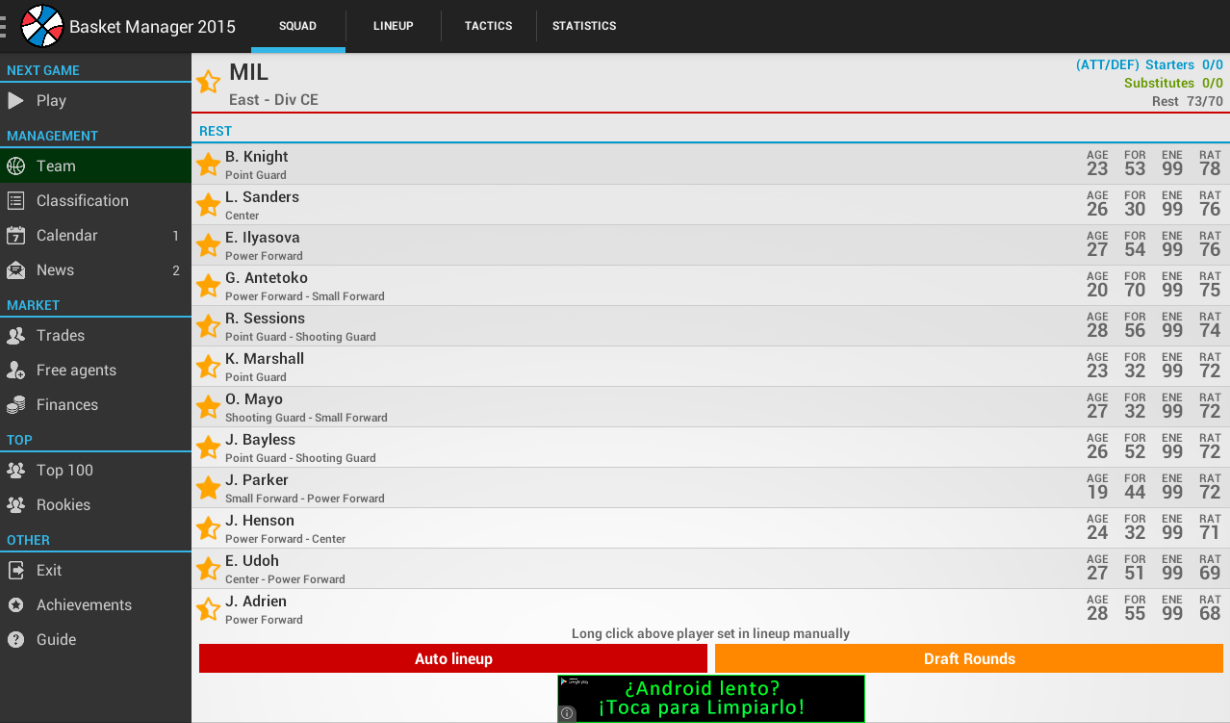Click the East - Div CE label
1230x723 pixels.
274,100
